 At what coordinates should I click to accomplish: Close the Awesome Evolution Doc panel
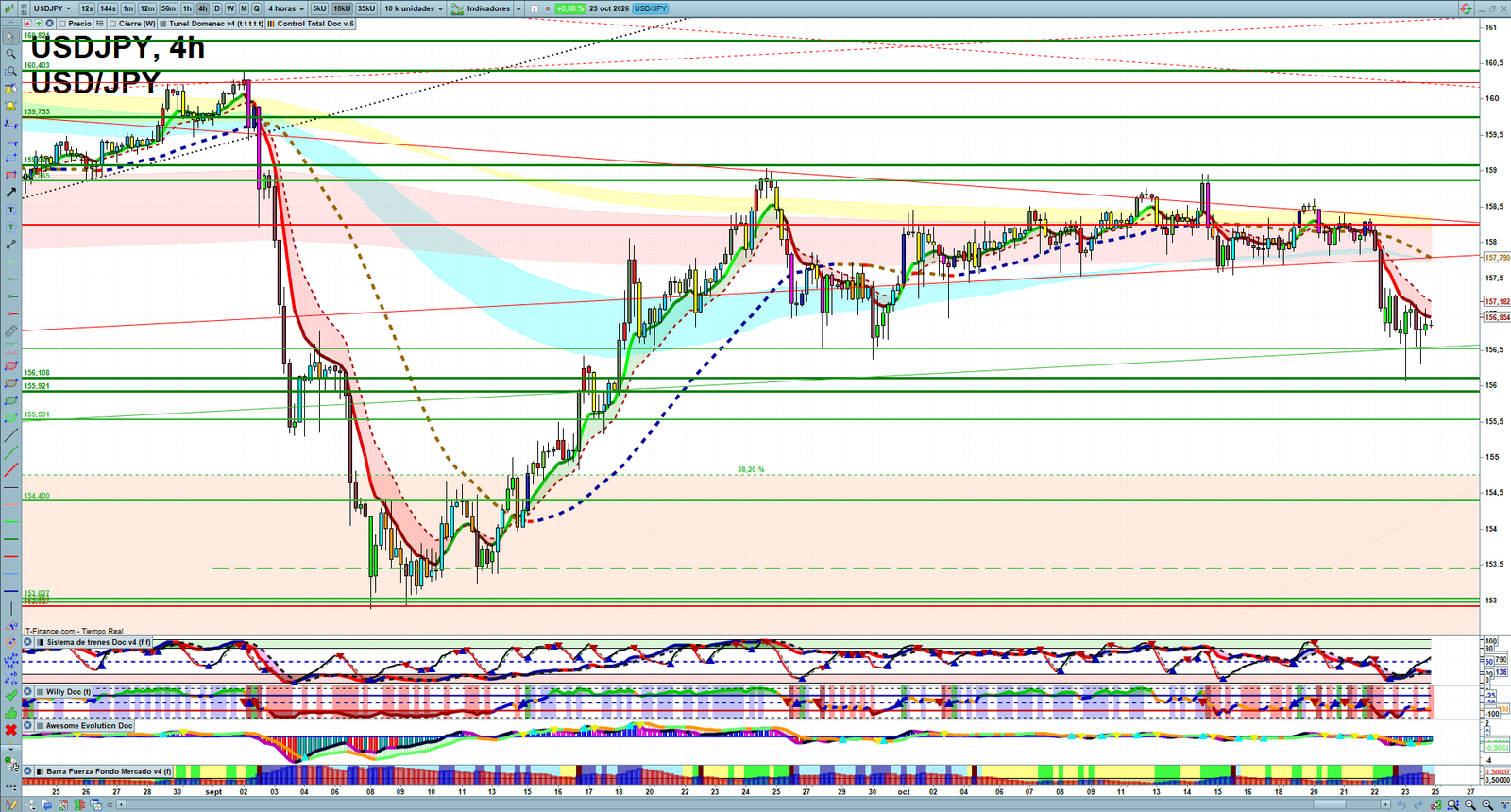coord(28,725)
